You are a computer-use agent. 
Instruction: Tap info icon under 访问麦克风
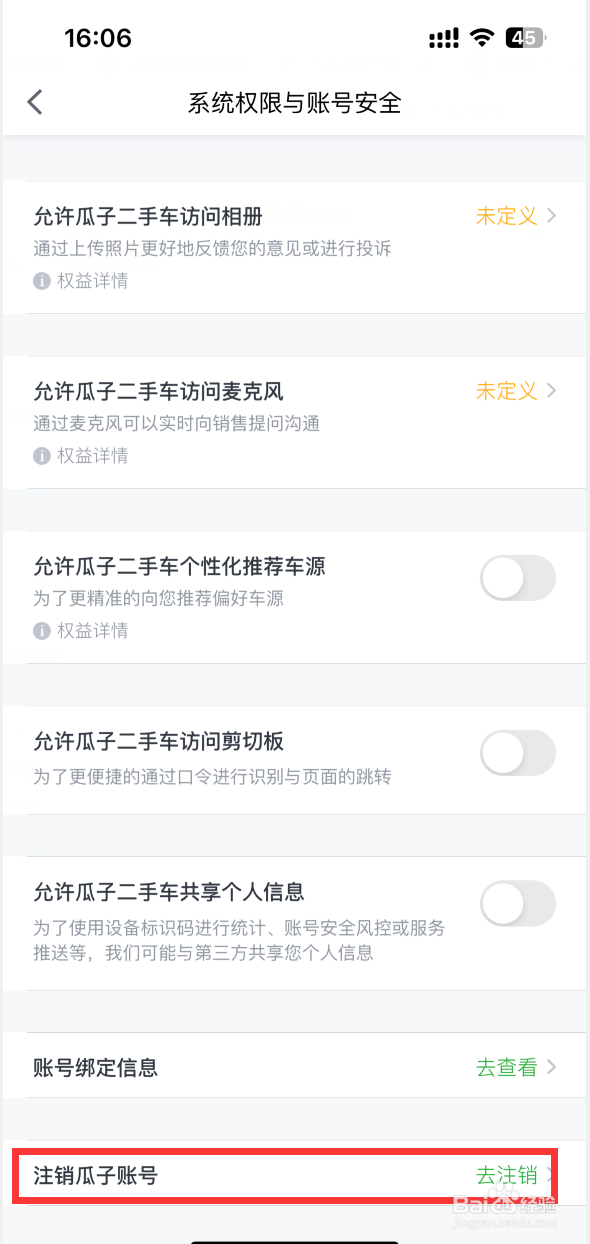click(42, 456)
